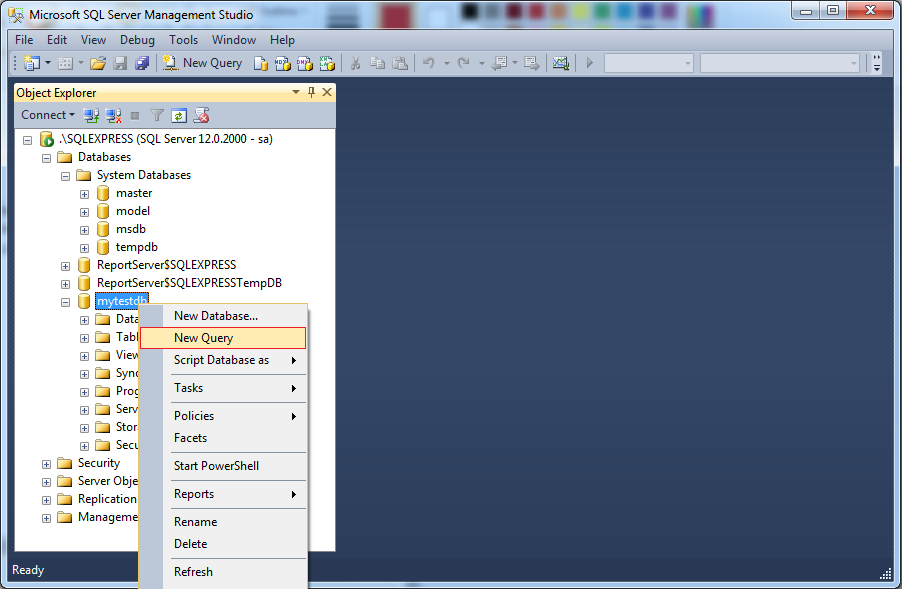Viewport: 902px width, 589px height.
Task: Open the Tools menu
Action: (x=184, y=40)
